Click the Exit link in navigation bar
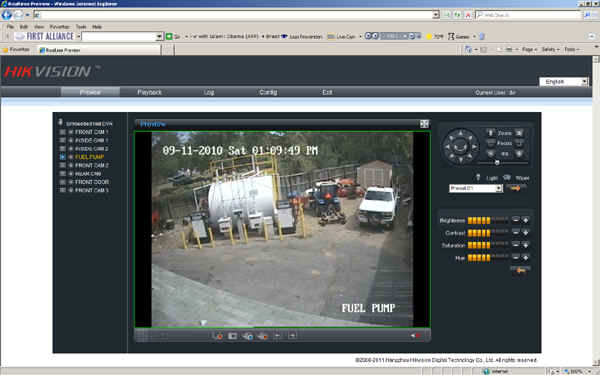 327,92
